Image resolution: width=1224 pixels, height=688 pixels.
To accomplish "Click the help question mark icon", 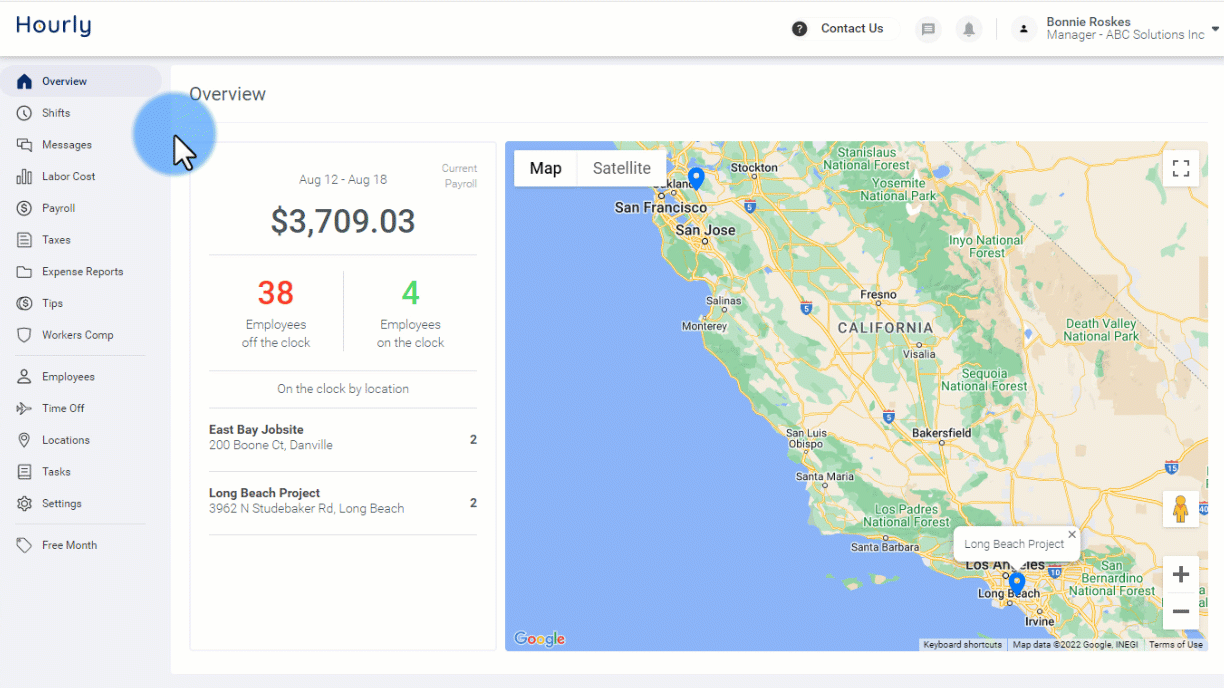I will point(799,29).
